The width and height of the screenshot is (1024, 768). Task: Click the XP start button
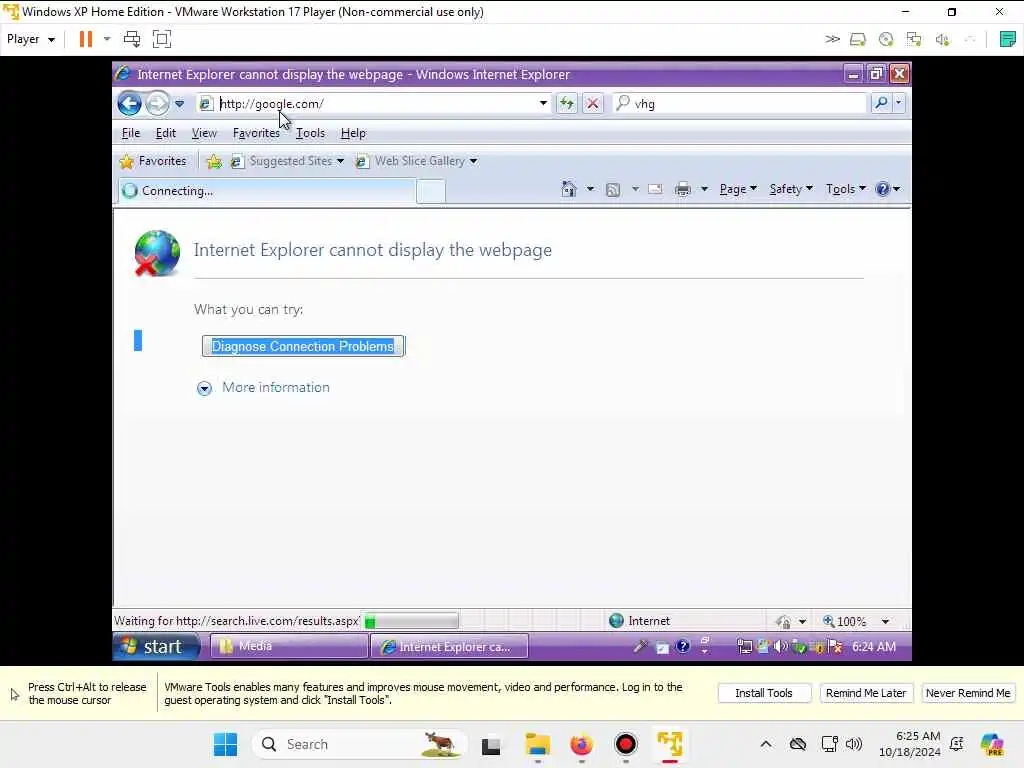(157, 647)
